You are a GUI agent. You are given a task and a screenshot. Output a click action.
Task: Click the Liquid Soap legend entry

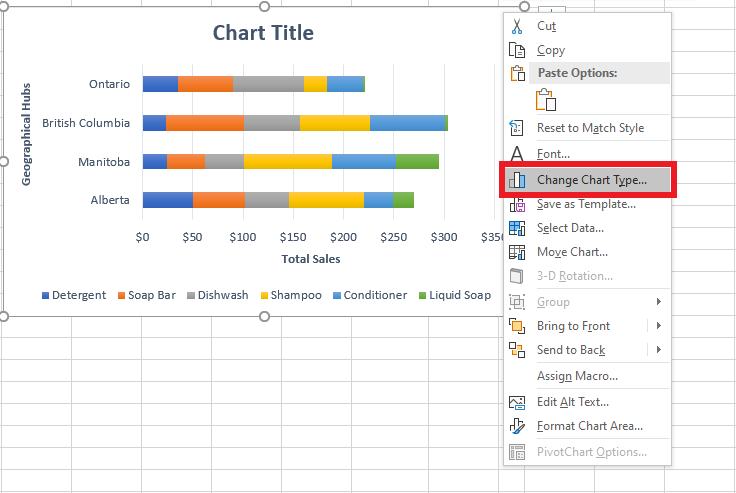pos(455,295)
